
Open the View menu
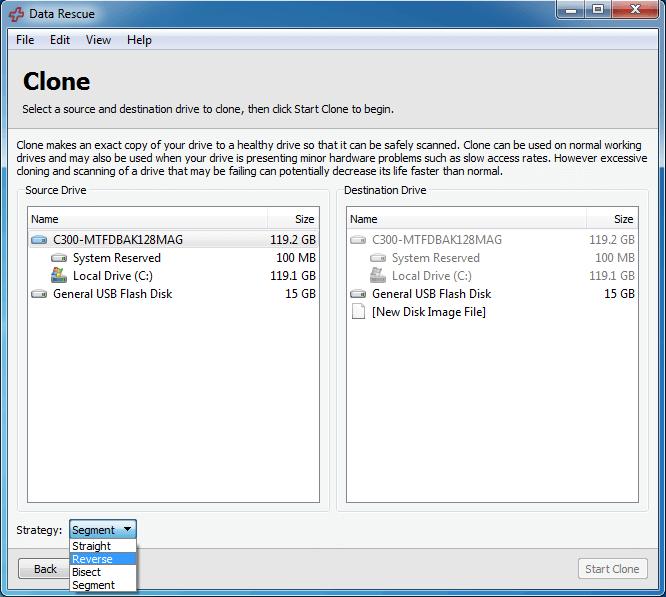(99, 40)
